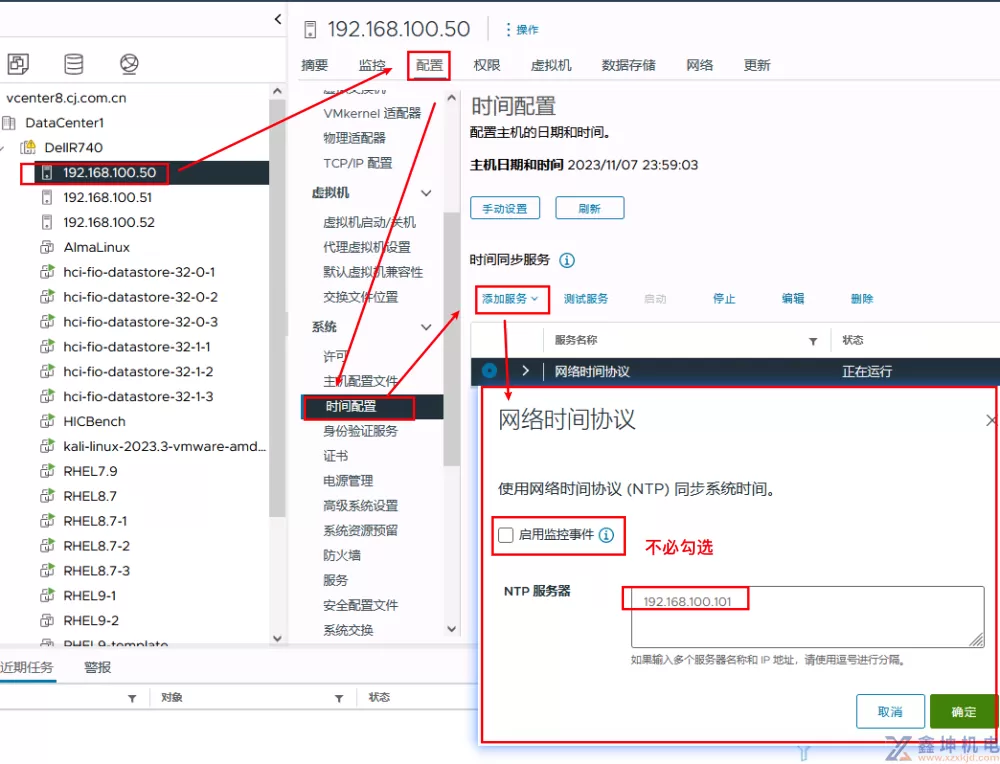
Task: Open the 更新 tab
Action: pyautogui.click(x=757, y=65)
